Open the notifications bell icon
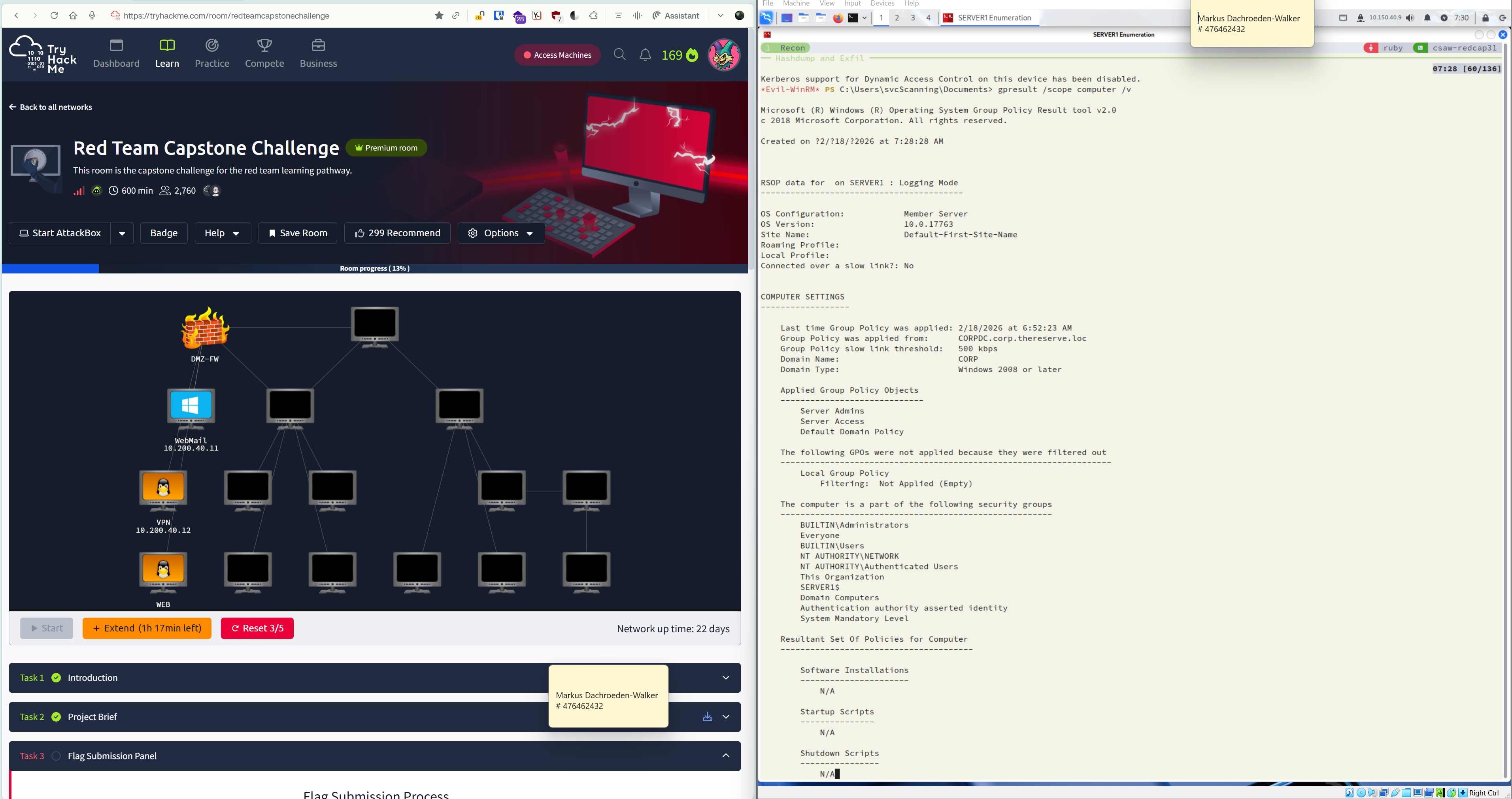The height and width of the screenshot is (799, 1512). tap(644, 55)
